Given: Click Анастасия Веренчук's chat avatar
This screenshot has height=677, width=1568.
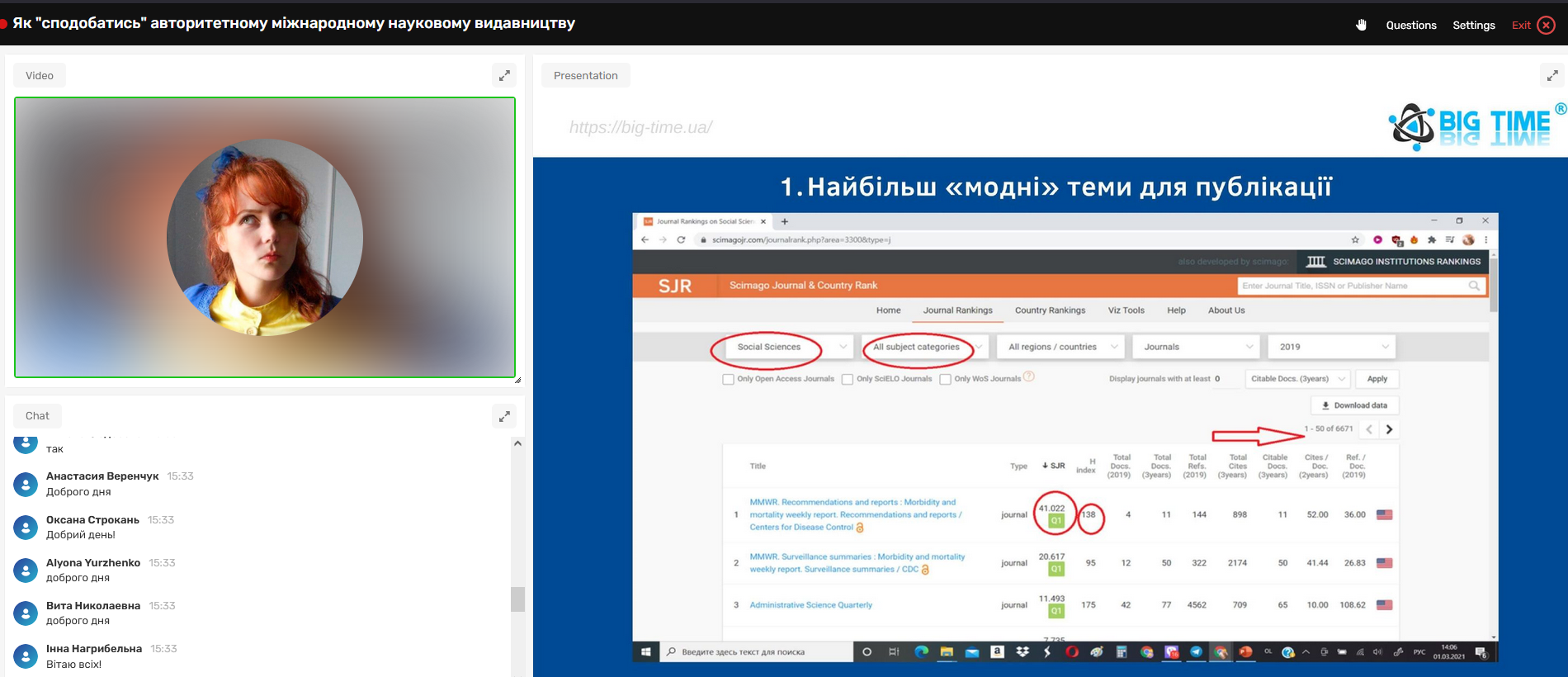Looking at the screenshot, I should pyautogui.click(x=26, y=484).
